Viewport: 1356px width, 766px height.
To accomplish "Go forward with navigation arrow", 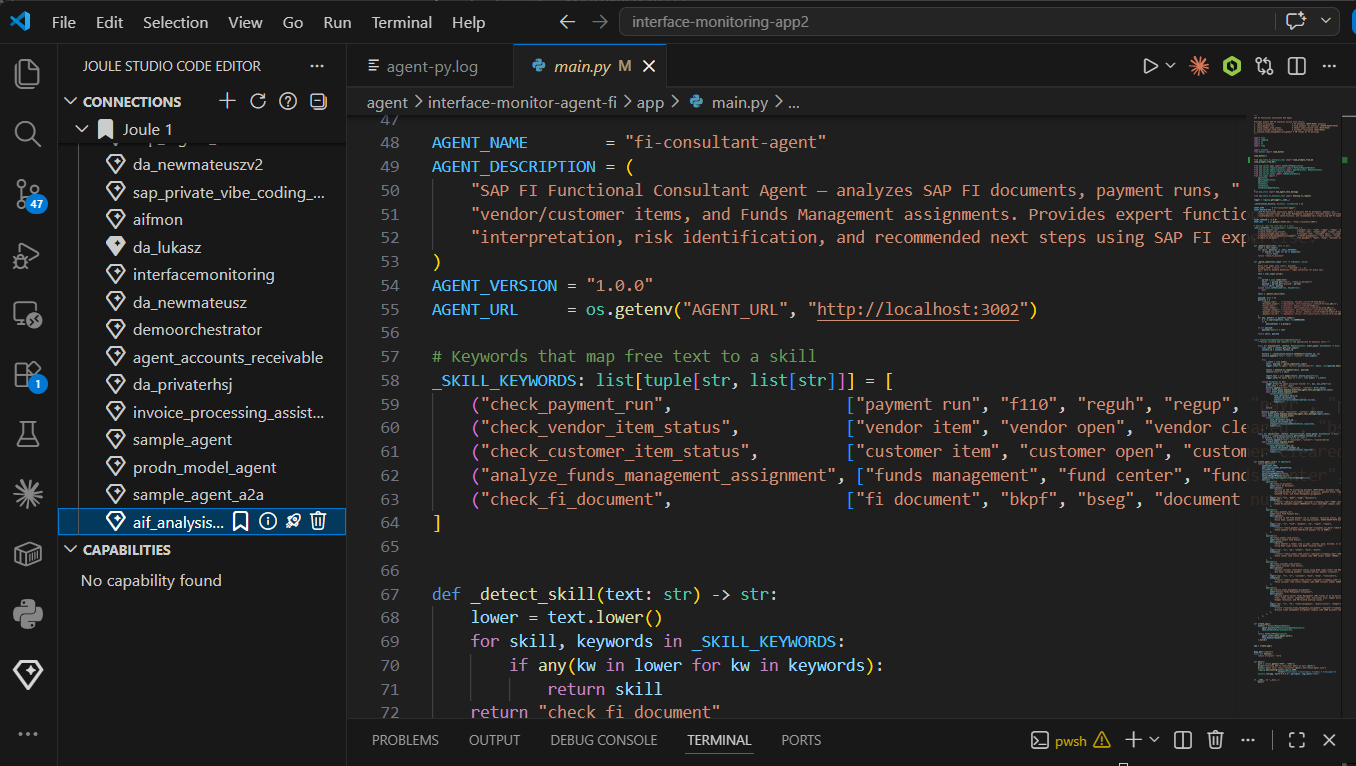I will (599, 21).
